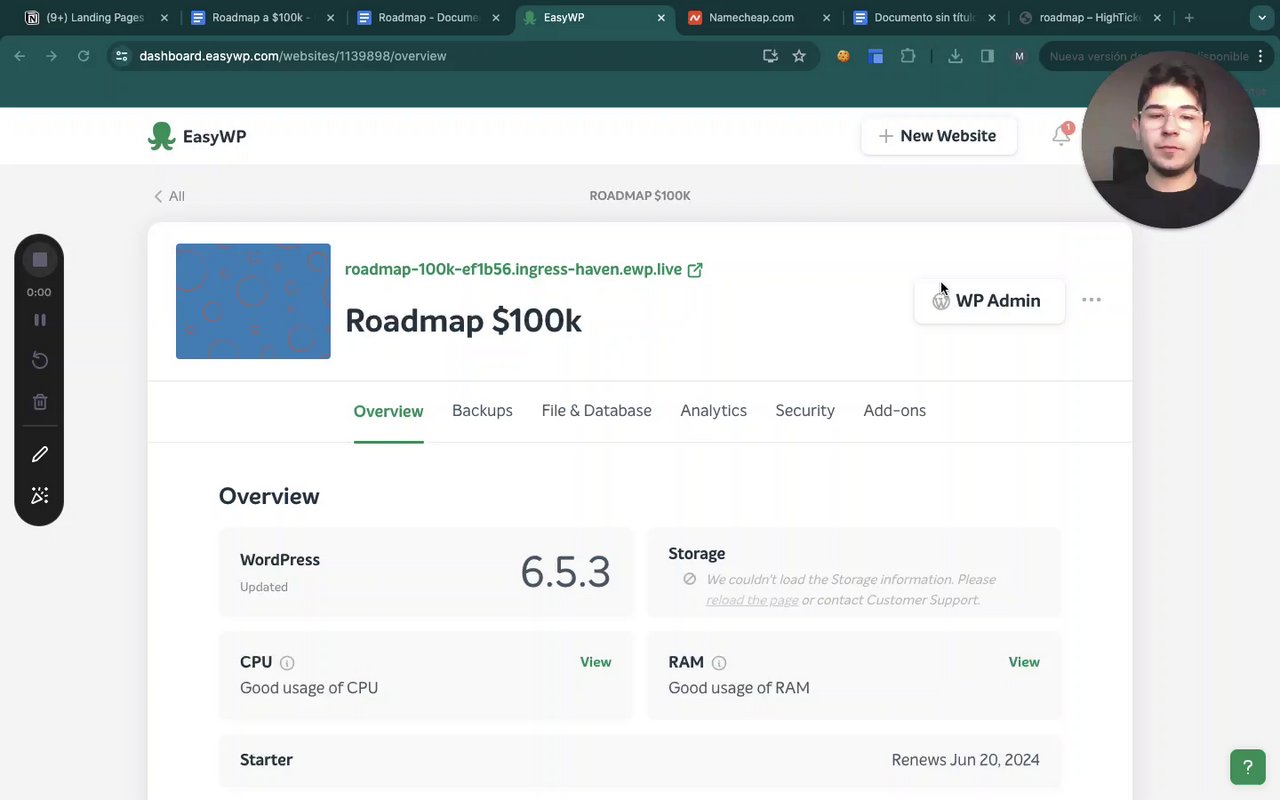Click the screen cast icon in address bar
The width and height of the screenshot is (1280, 800).
[770, 56]
